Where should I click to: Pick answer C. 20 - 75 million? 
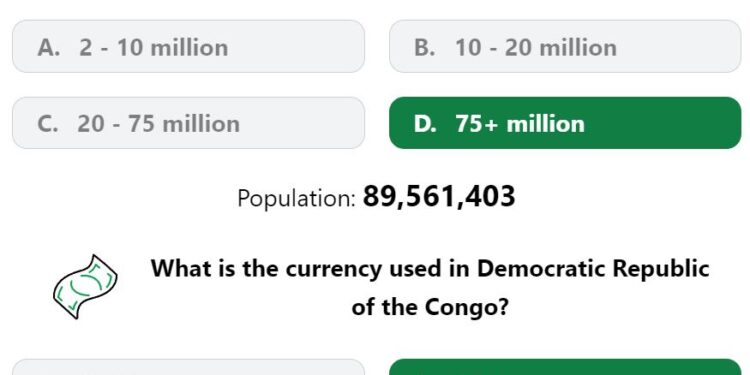coord(188,123)
